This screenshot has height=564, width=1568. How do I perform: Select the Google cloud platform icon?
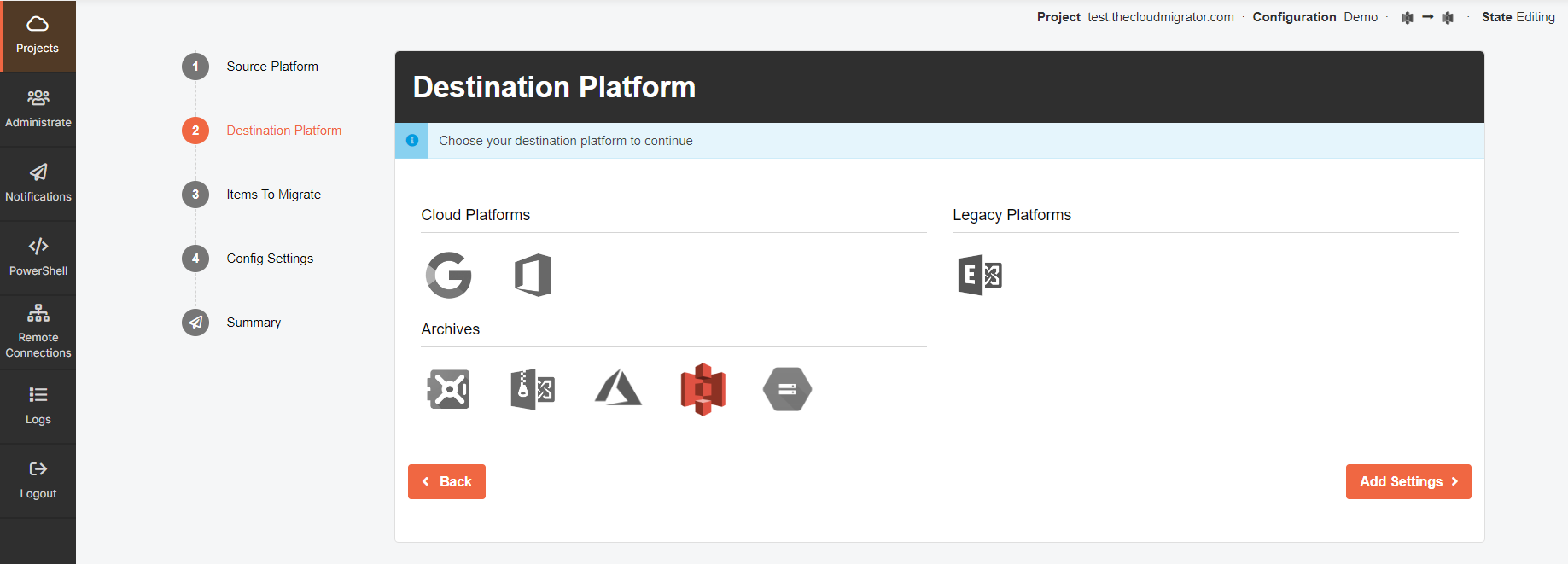[x=448, y=275]
